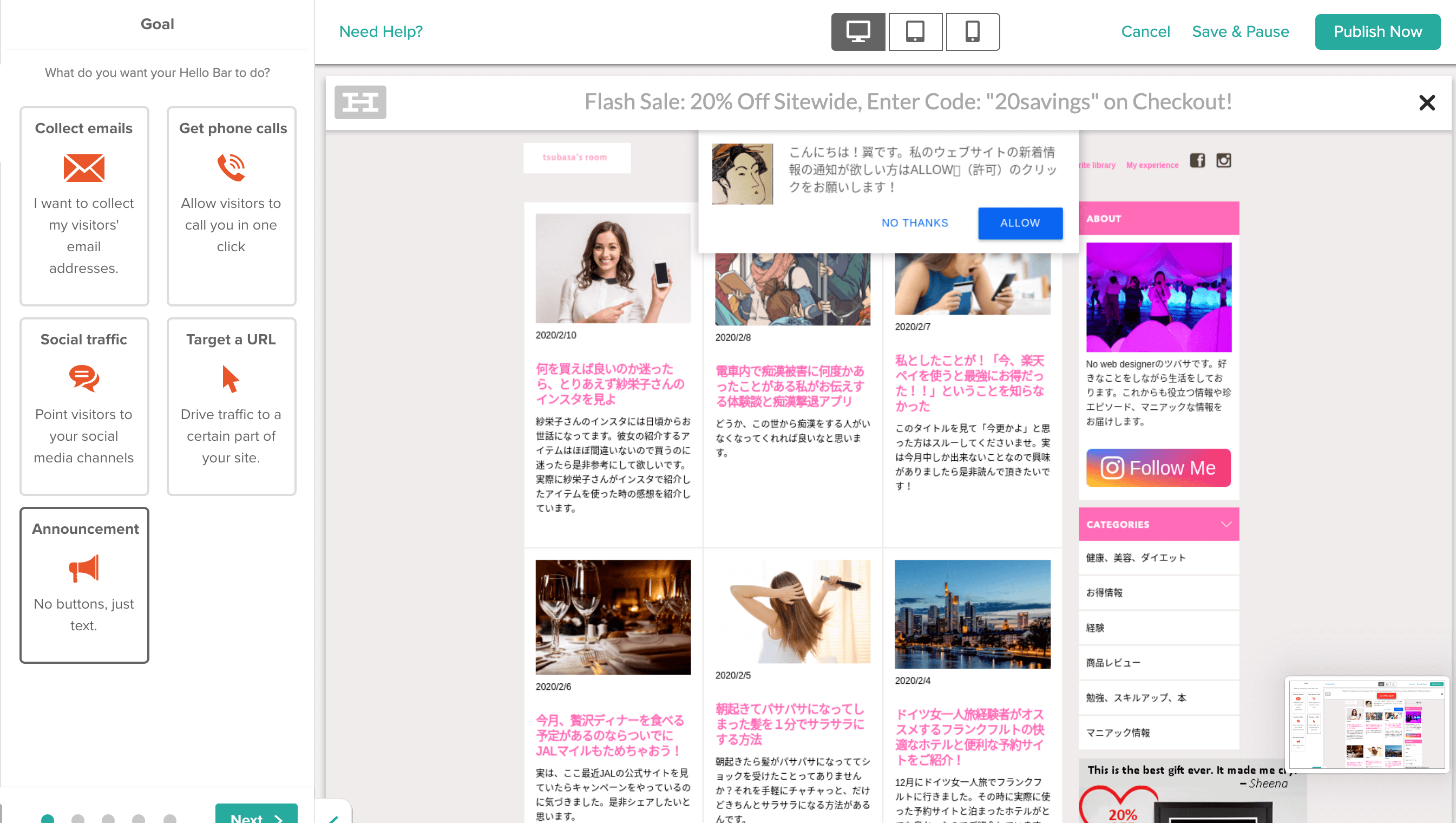Expand the CATEGORIES chevron in sidebar
Image resolution: width=1456 pixels, height=823 pixels.
(1225, 524)
